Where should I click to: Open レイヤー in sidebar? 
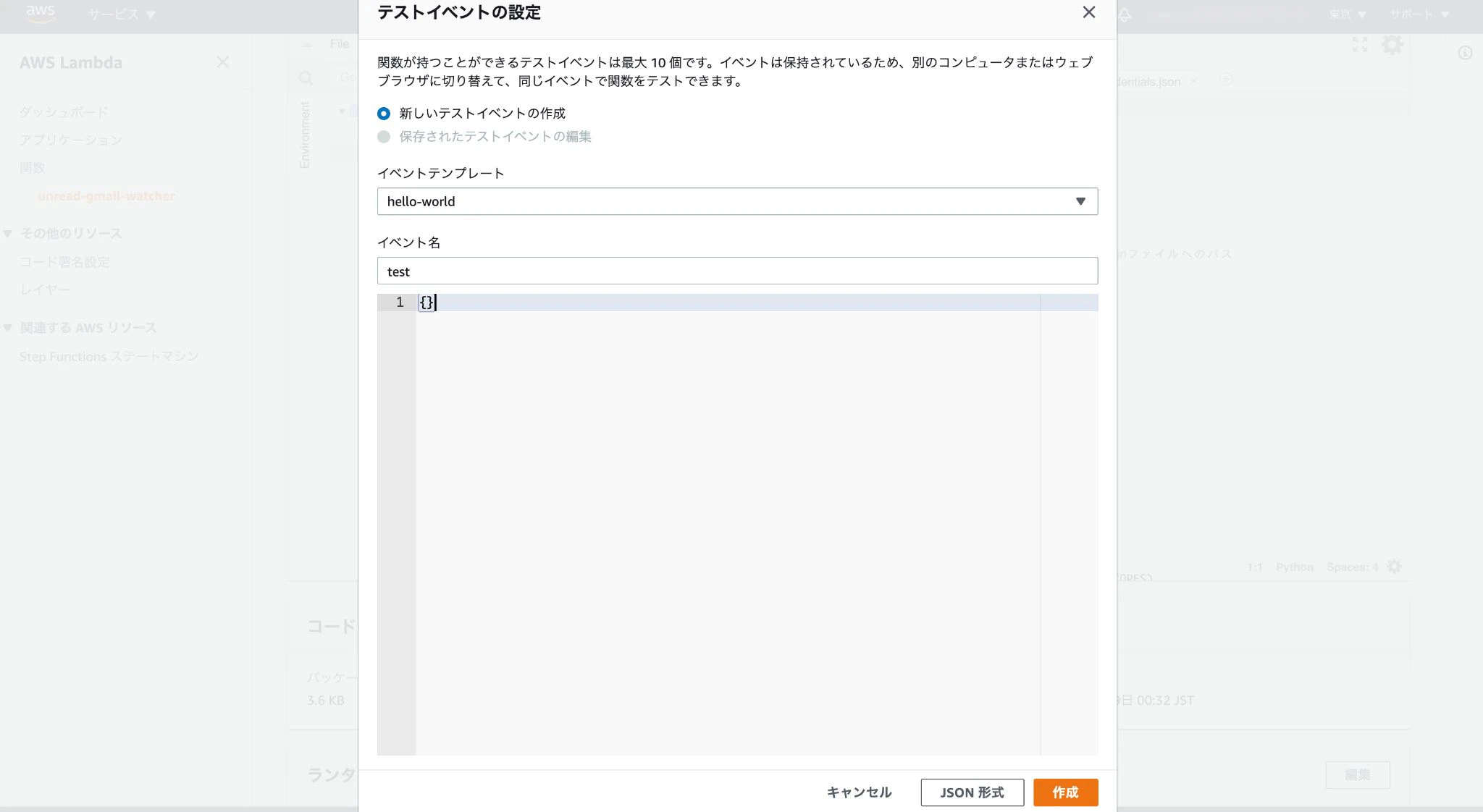click(x=45, y=289)
